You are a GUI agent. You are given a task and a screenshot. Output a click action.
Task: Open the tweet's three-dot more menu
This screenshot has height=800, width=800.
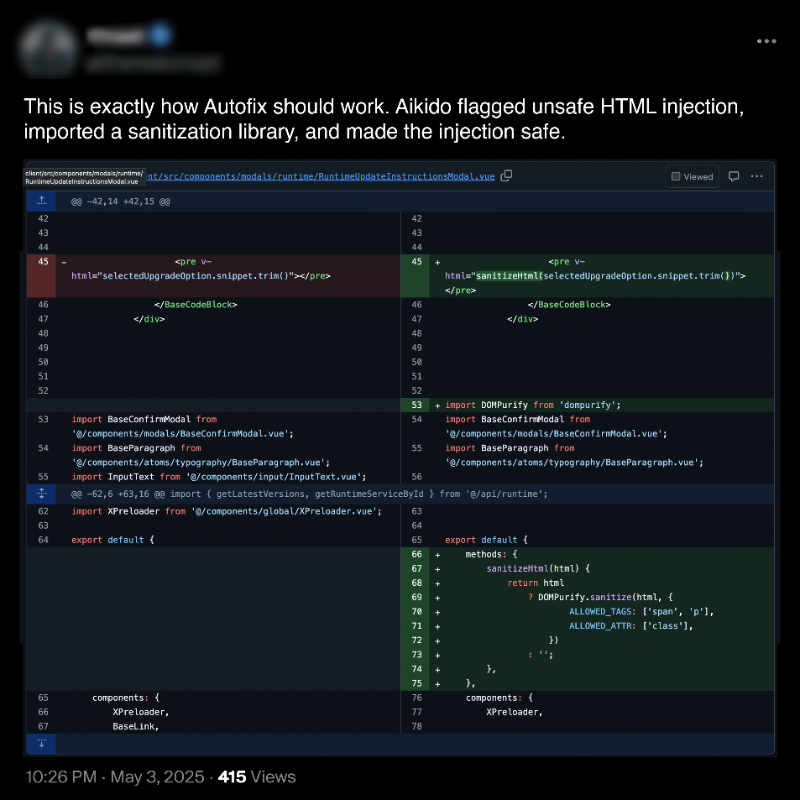tap(766, 41)
